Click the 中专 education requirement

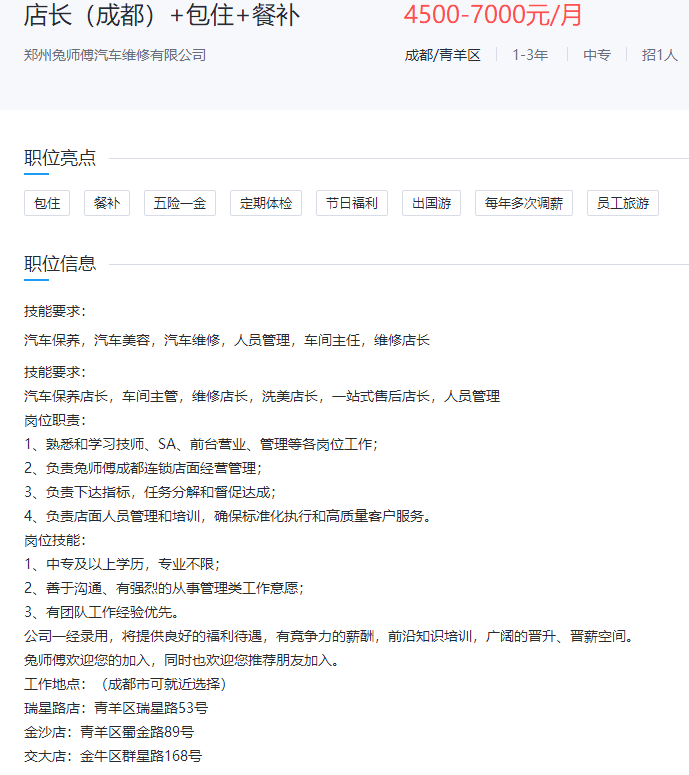[597, 55]
